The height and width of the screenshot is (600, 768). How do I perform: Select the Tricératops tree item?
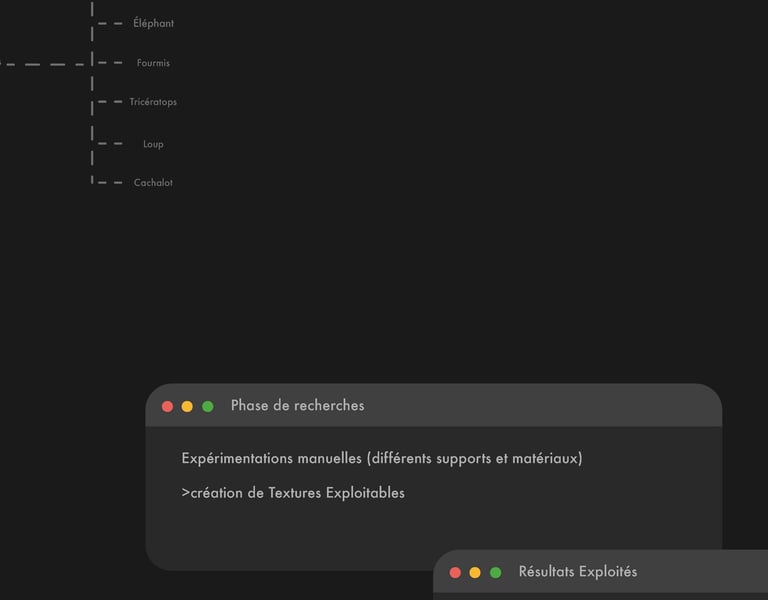click(153, 102)
